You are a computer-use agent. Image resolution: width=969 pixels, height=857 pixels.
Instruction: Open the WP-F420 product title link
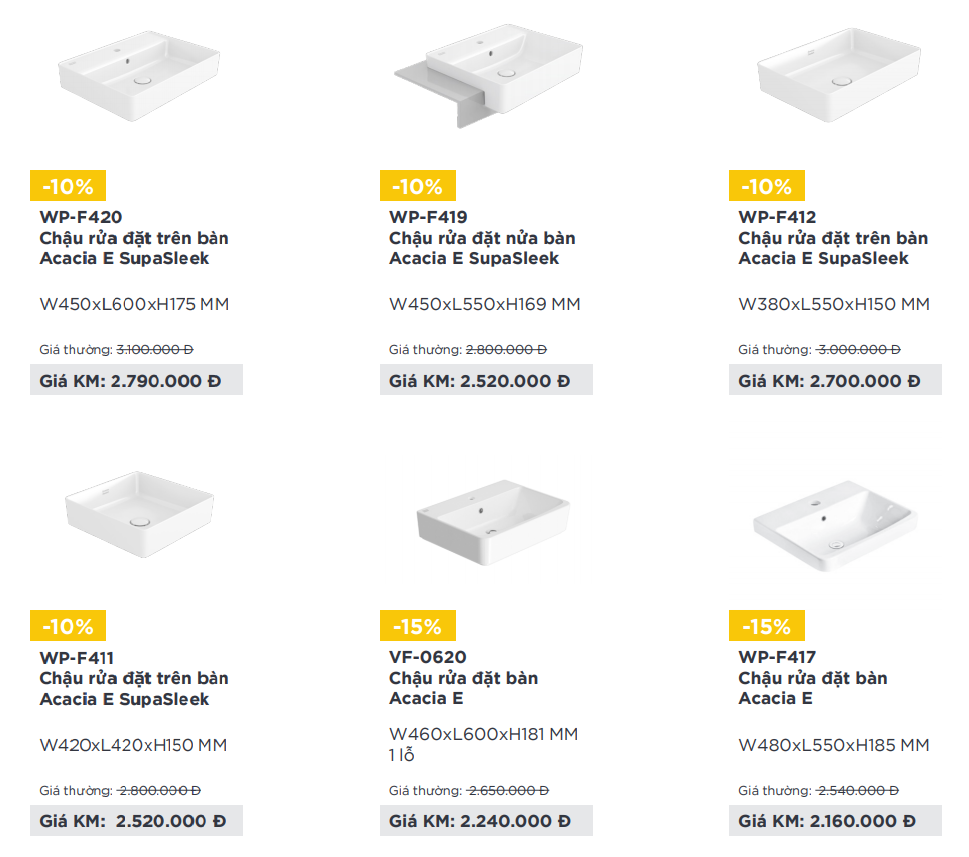click(x=134, y=238)
